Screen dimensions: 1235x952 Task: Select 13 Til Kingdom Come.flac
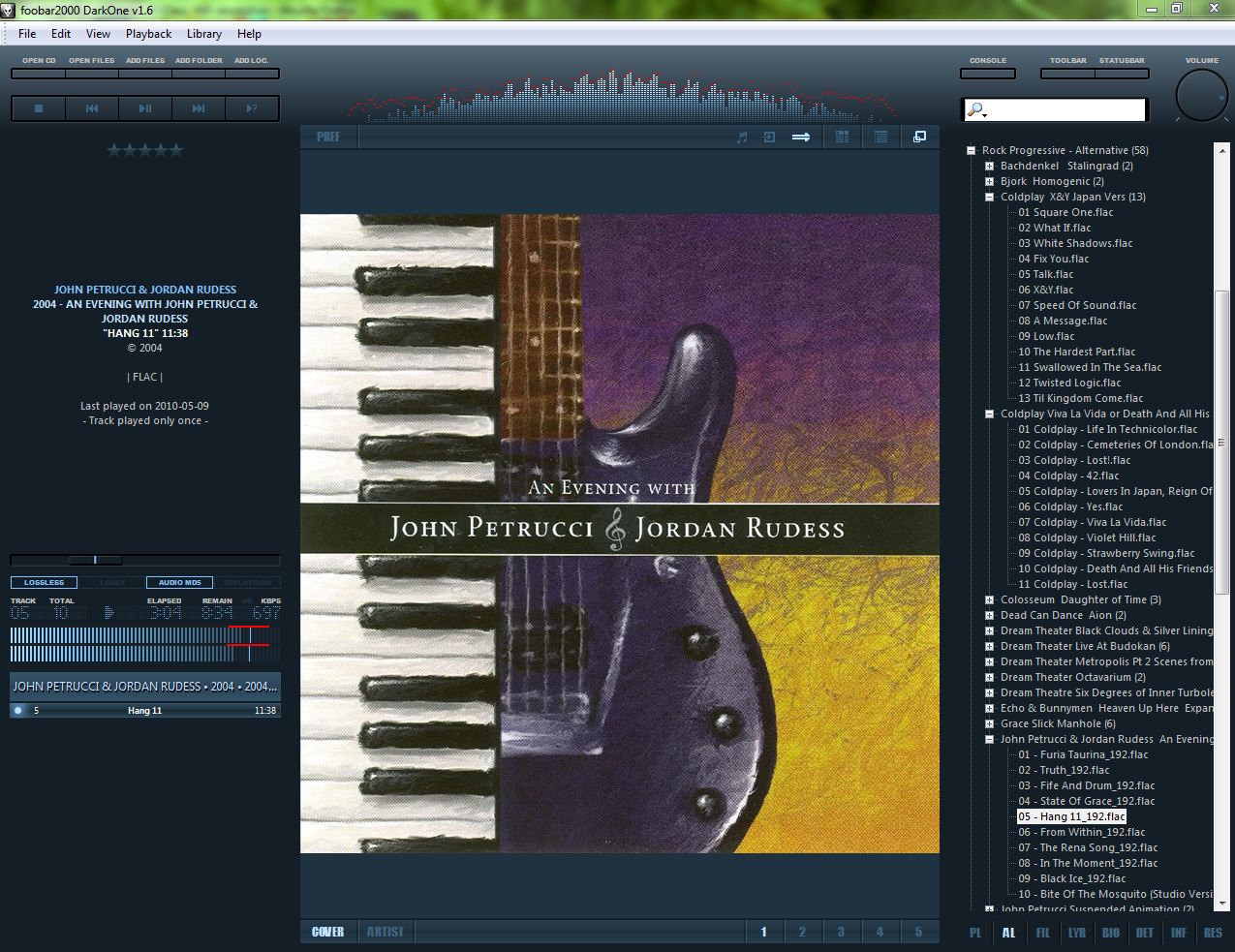1081,398
